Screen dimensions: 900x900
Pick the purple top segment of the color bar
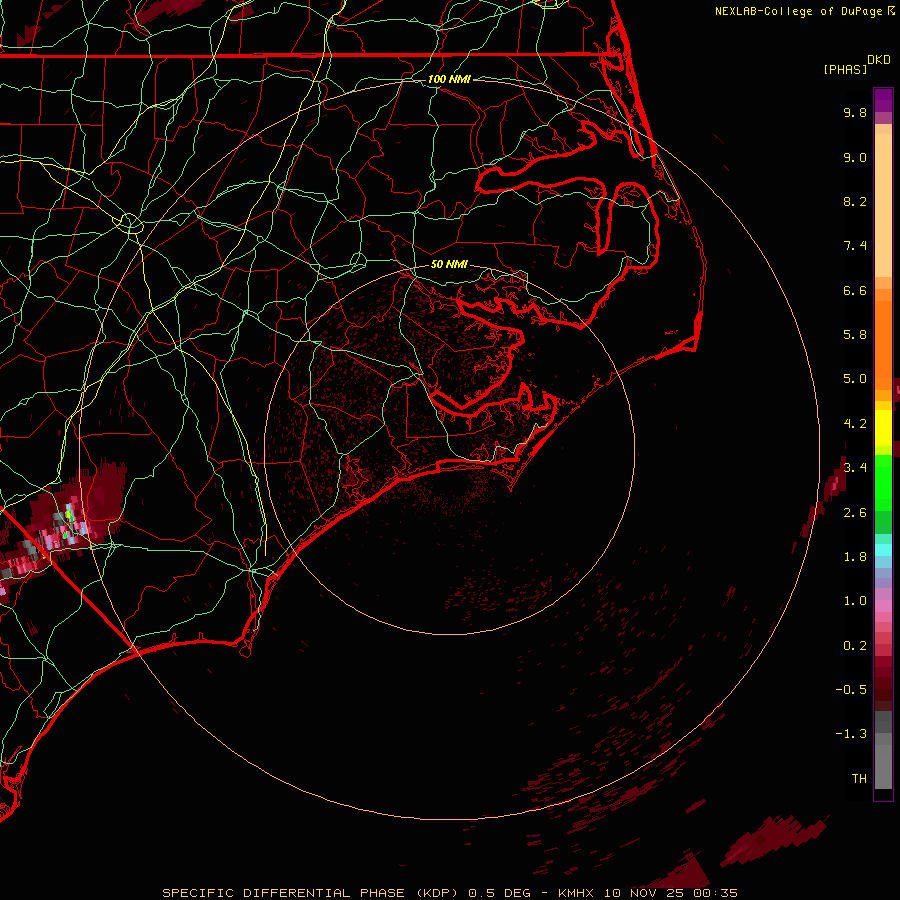pyautogui.click(x=883, y=100)
